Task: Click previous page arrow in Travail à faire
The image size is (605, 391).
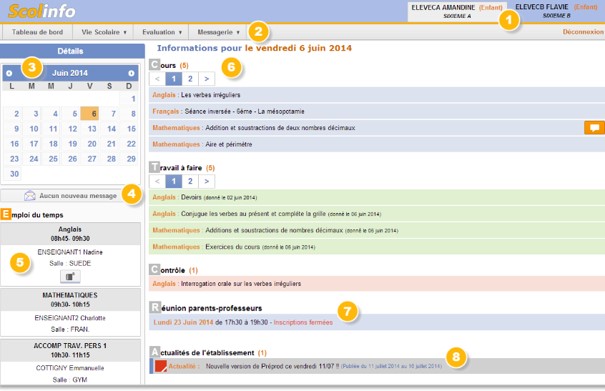Action: [x=157, y=181]
